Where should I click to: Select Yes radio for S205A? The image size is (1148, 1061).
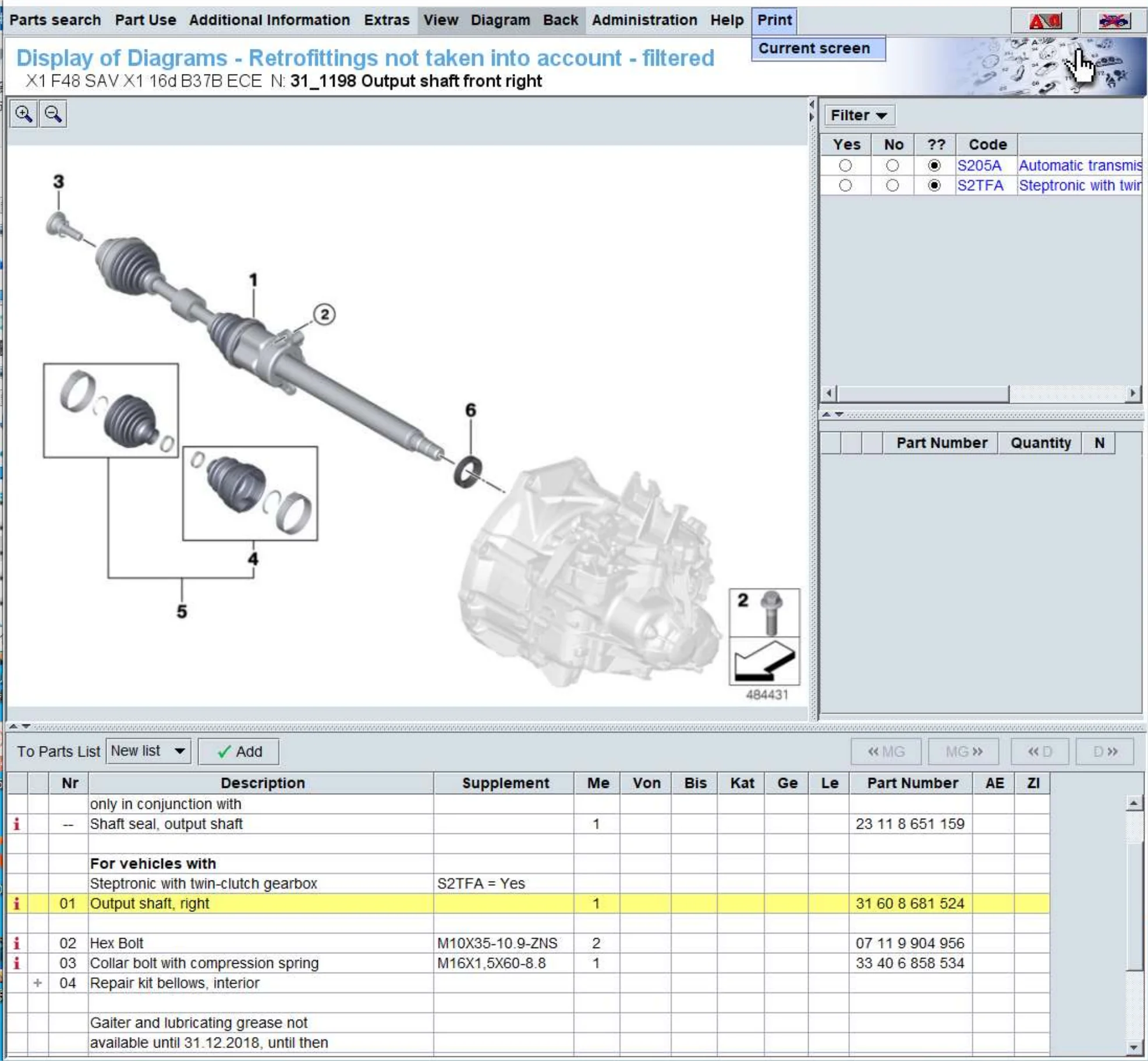[845, 165]
